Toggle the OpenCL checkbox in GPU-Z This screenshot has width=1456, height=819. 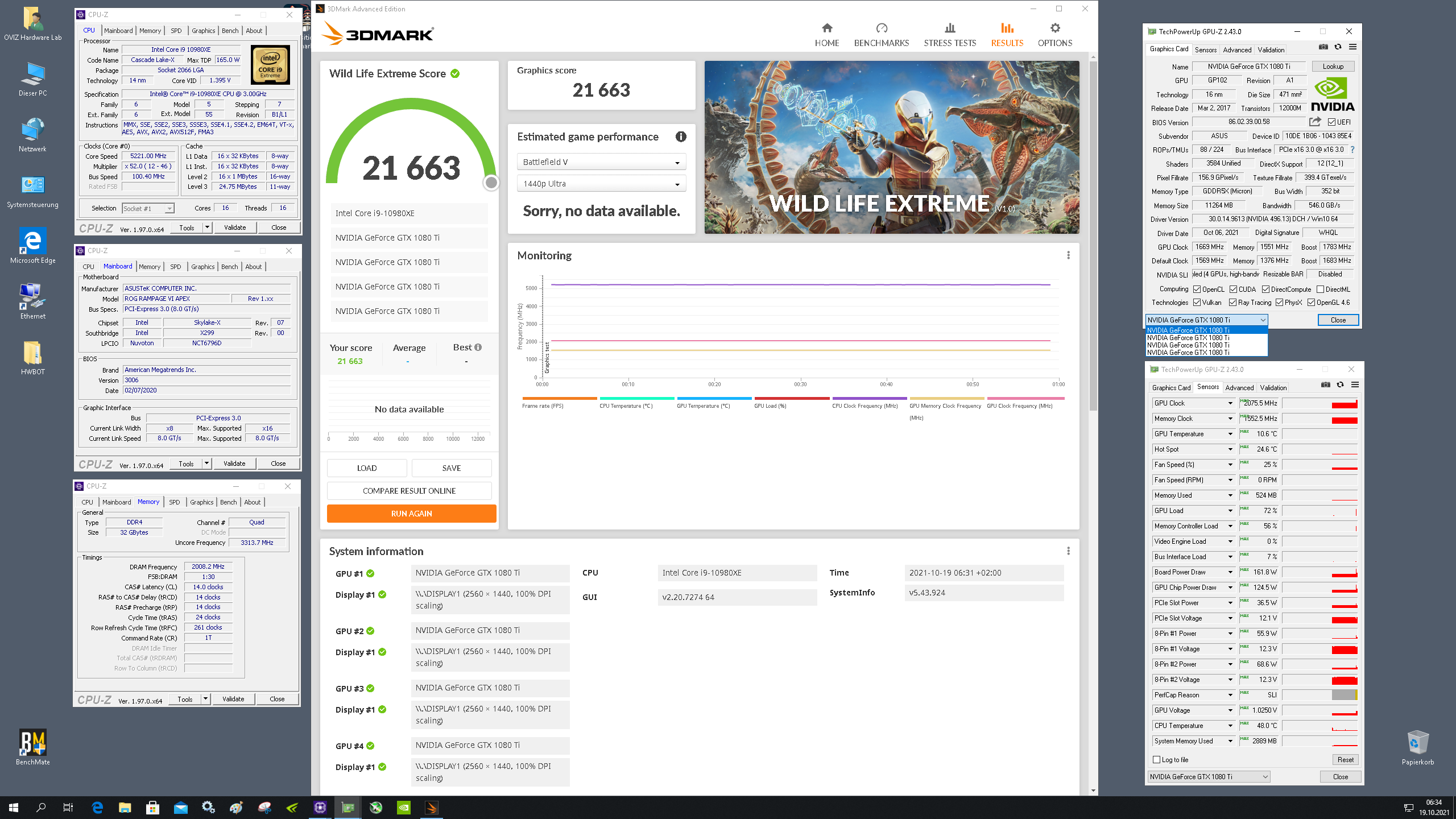point(1197,289)
